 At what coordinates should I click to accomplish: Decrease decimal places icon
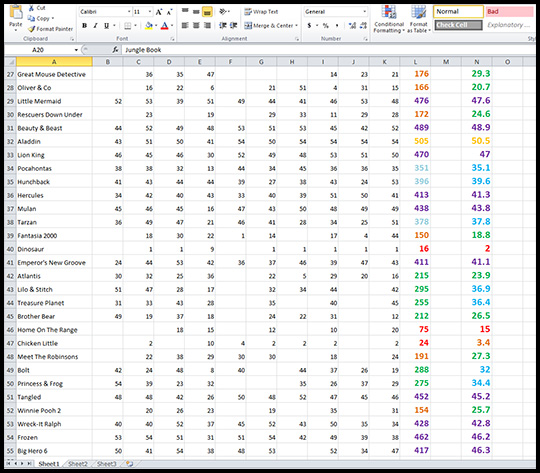[x=363, y=25]
